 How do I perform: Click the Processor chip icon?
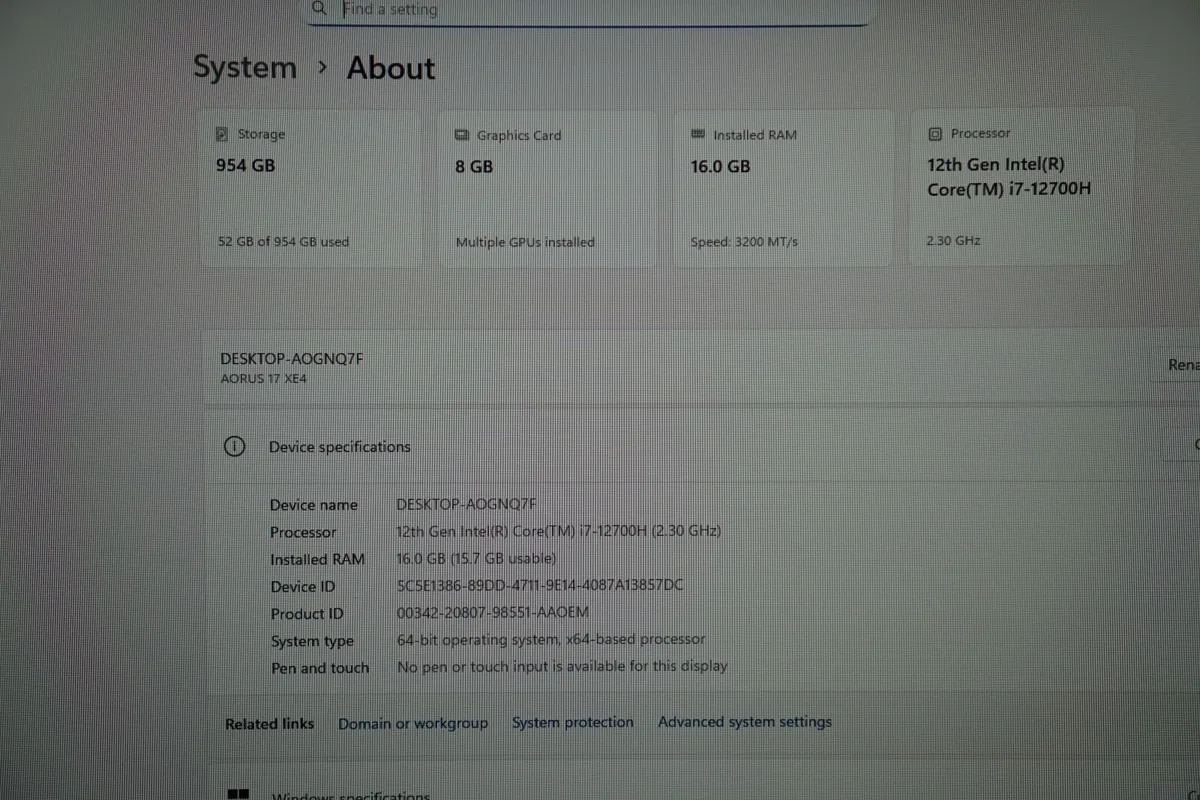(x=935, y=133)
